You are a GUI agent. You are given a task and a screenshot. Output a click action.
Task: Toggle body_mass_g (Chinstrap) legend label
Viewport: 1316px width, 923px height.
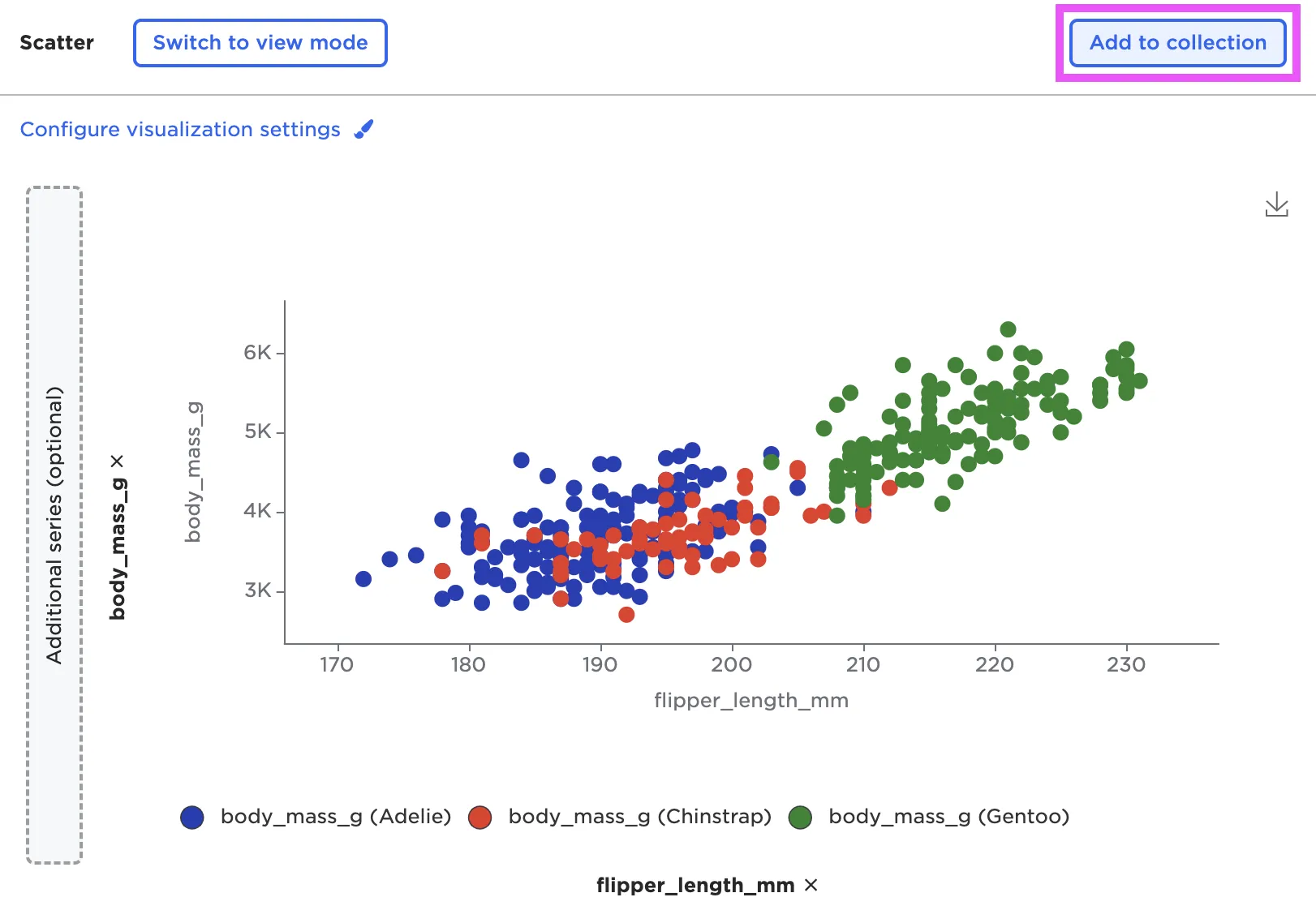[639, 816]
